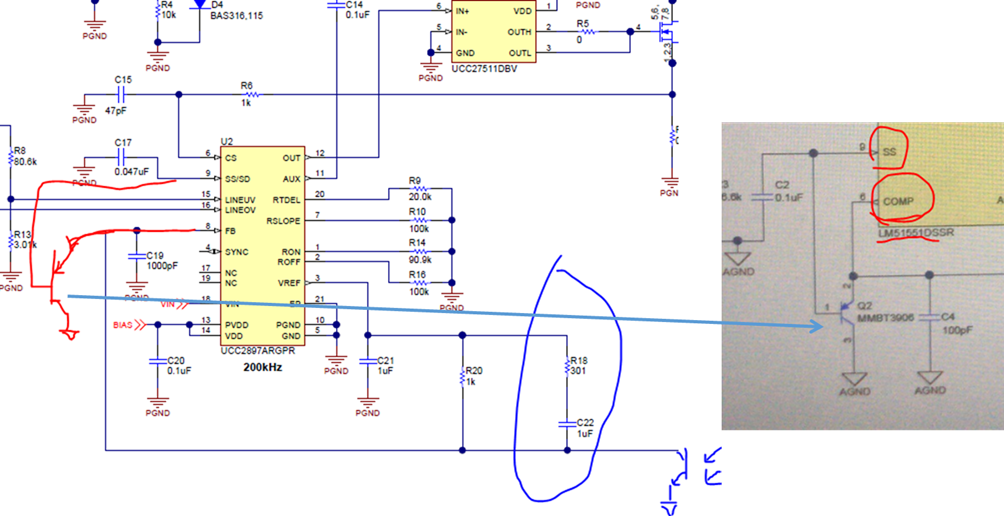Select the Q2 MMBT3906 transistor label

(x=884, y=312)
